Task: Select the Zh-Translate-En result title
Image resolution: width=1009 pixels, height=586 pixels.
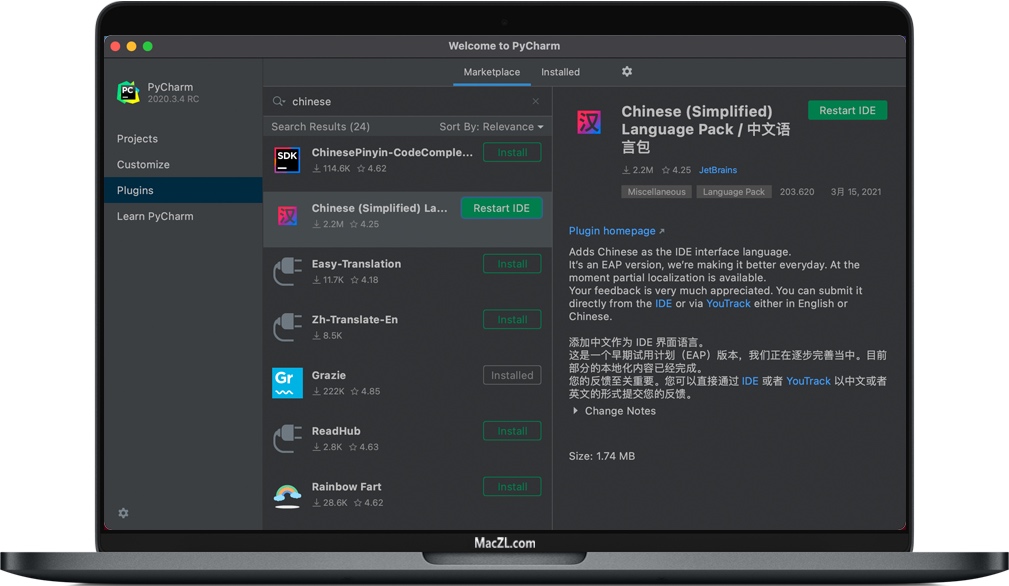Action: [355, 320]
